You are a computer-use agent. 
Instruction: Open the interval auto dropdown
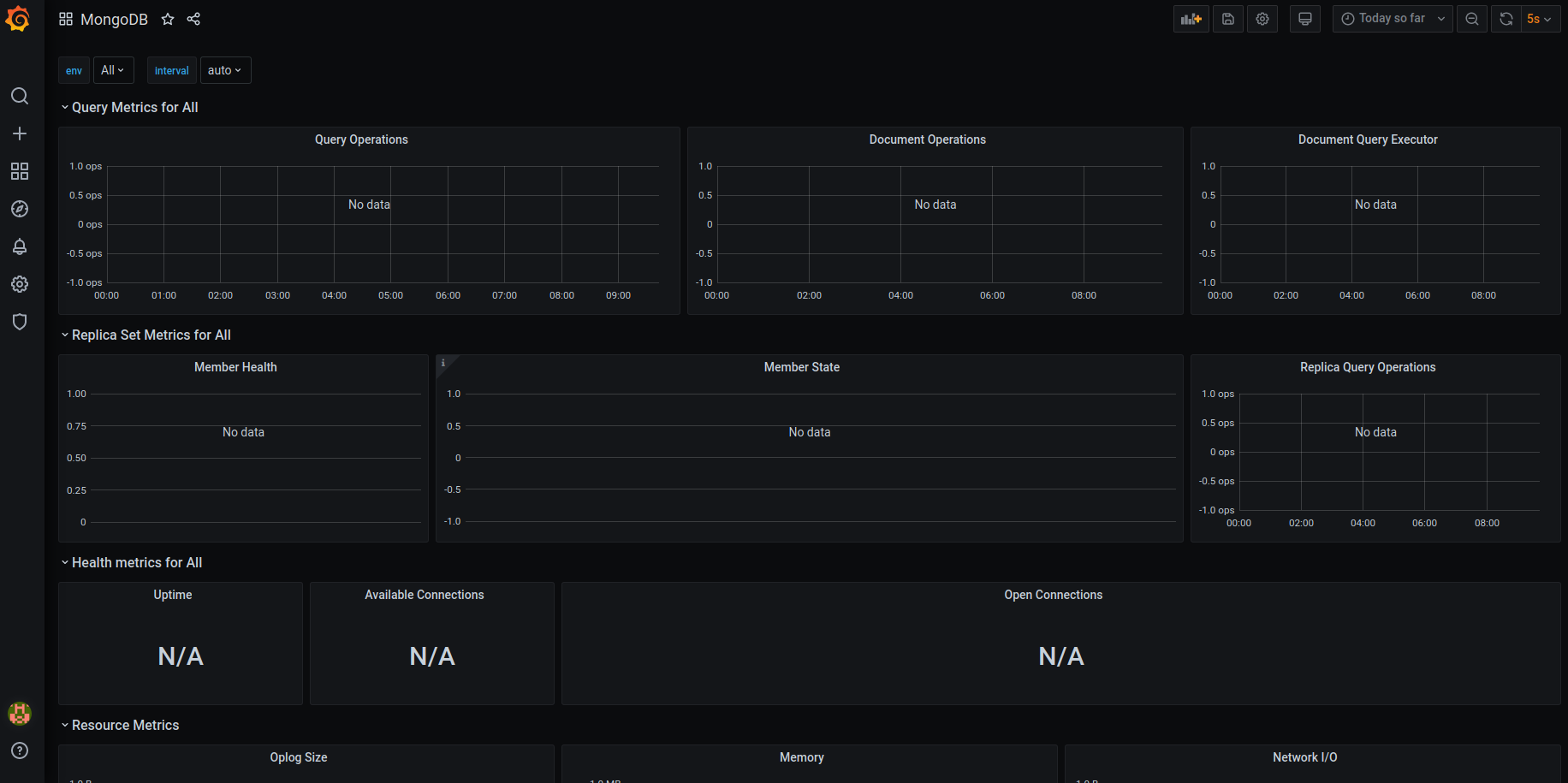tap(225, 70)
